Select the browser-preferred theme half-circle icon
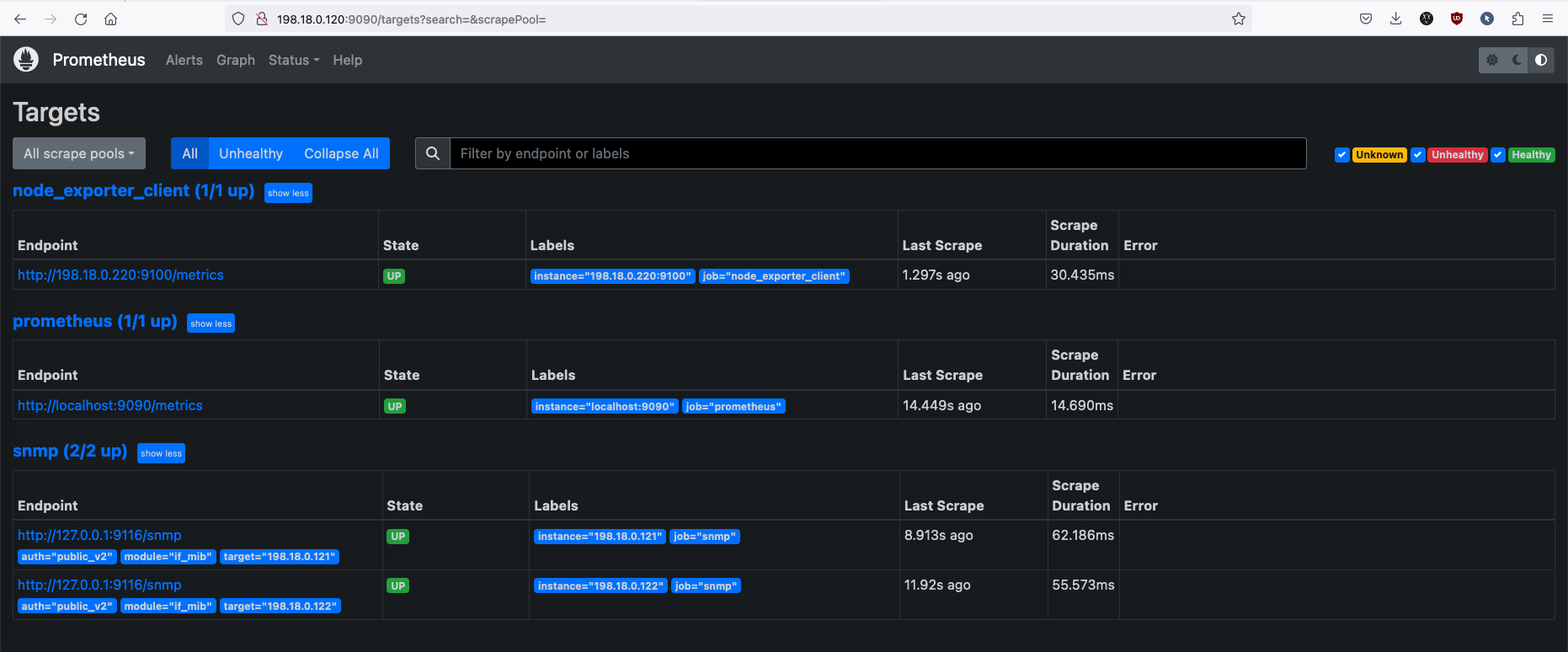 pyautogui.click(x=1541, y=60)
